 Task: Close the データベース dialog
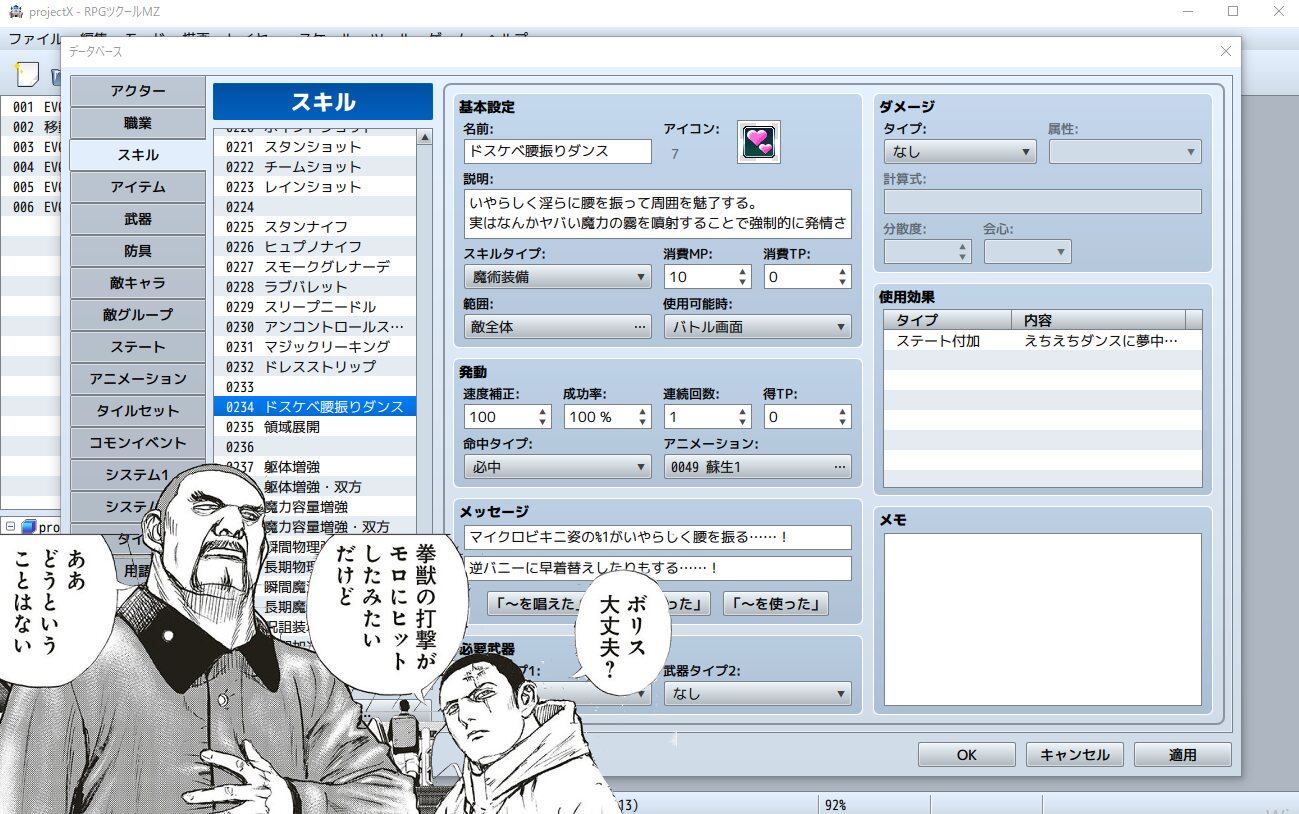[1225, 51]
